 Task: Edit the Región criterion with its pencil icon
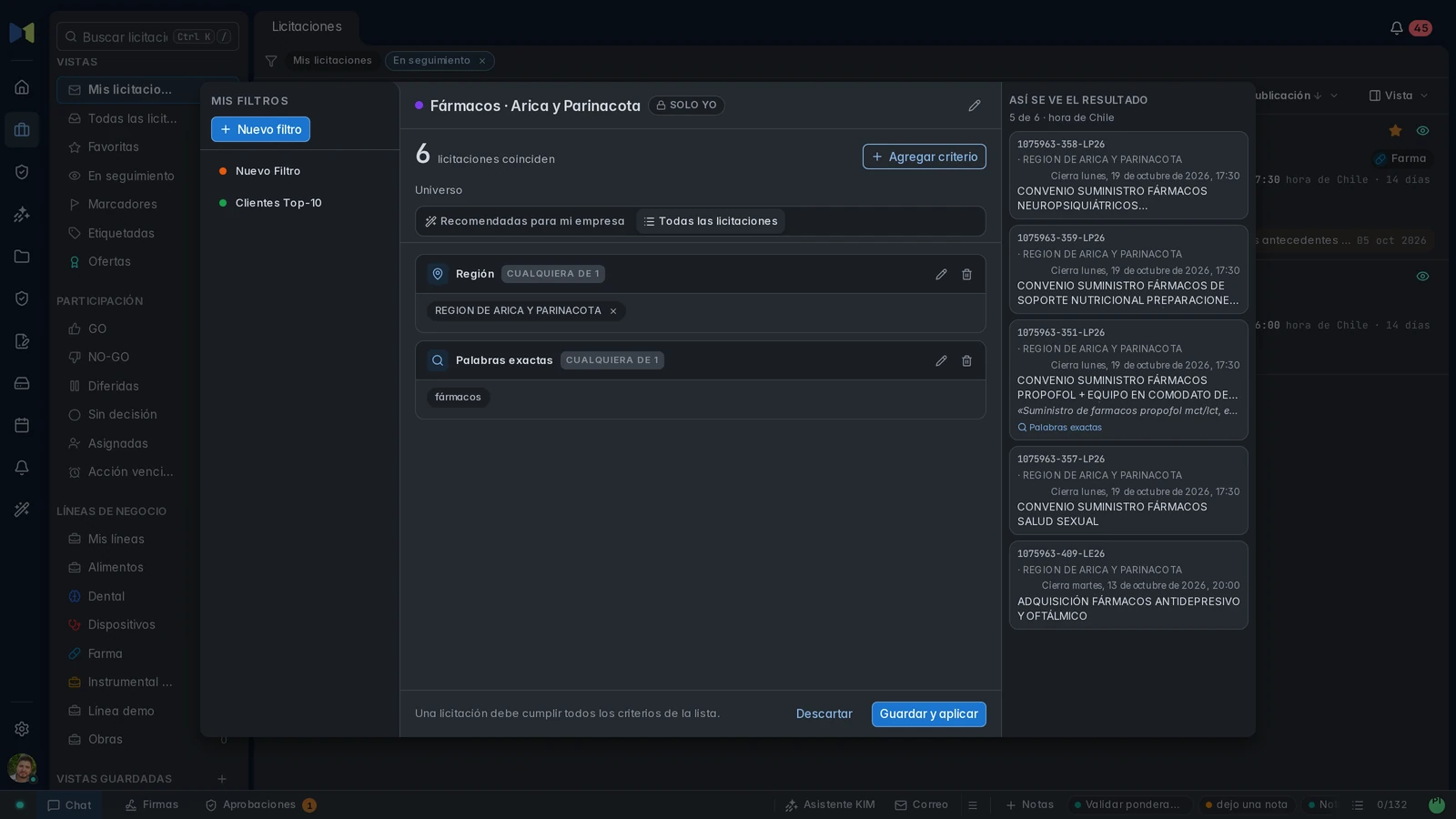941,274
